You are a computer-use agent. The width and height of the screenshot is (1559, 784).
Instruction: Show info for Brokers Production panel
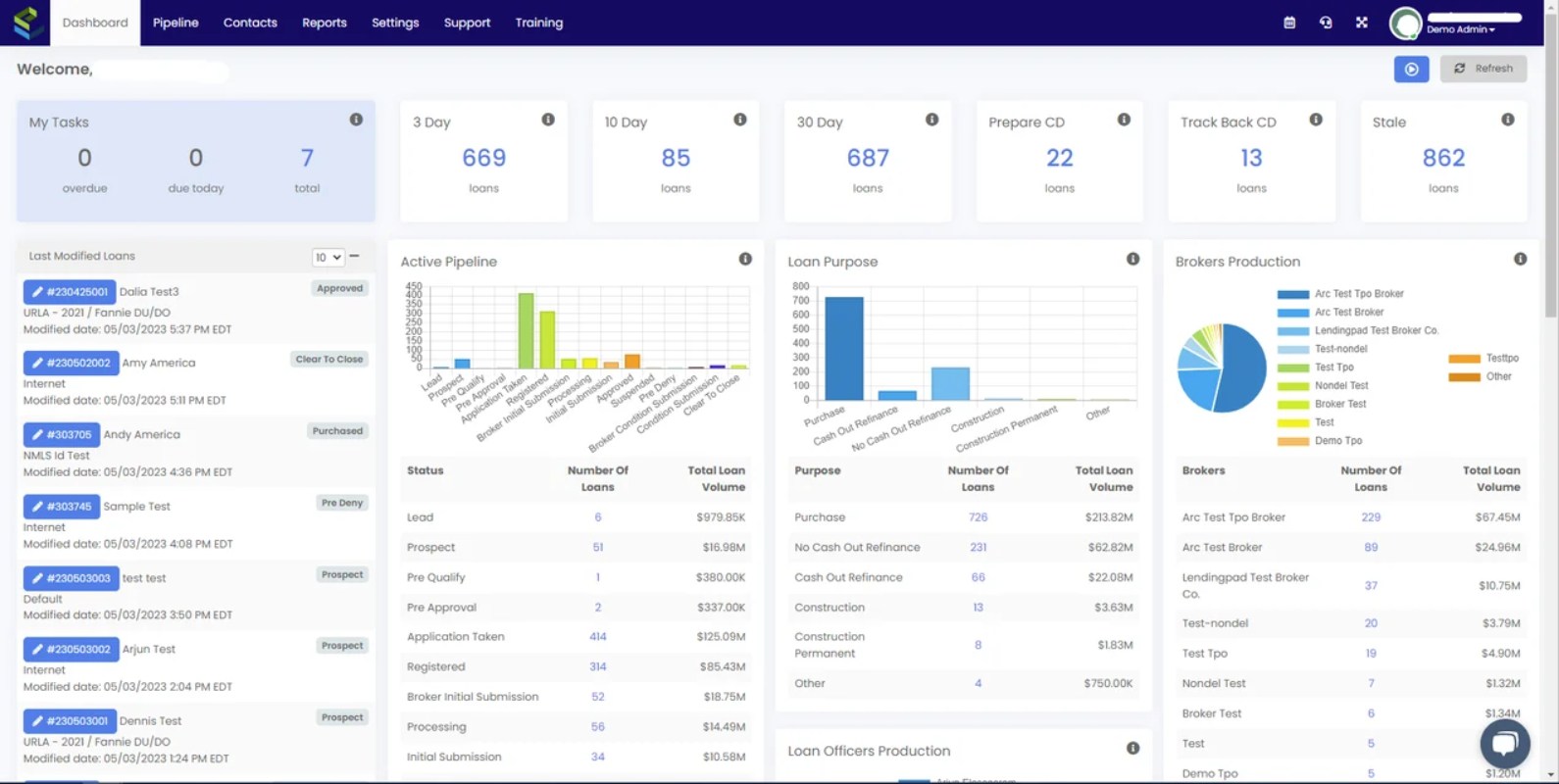(x=1520, y=260)
